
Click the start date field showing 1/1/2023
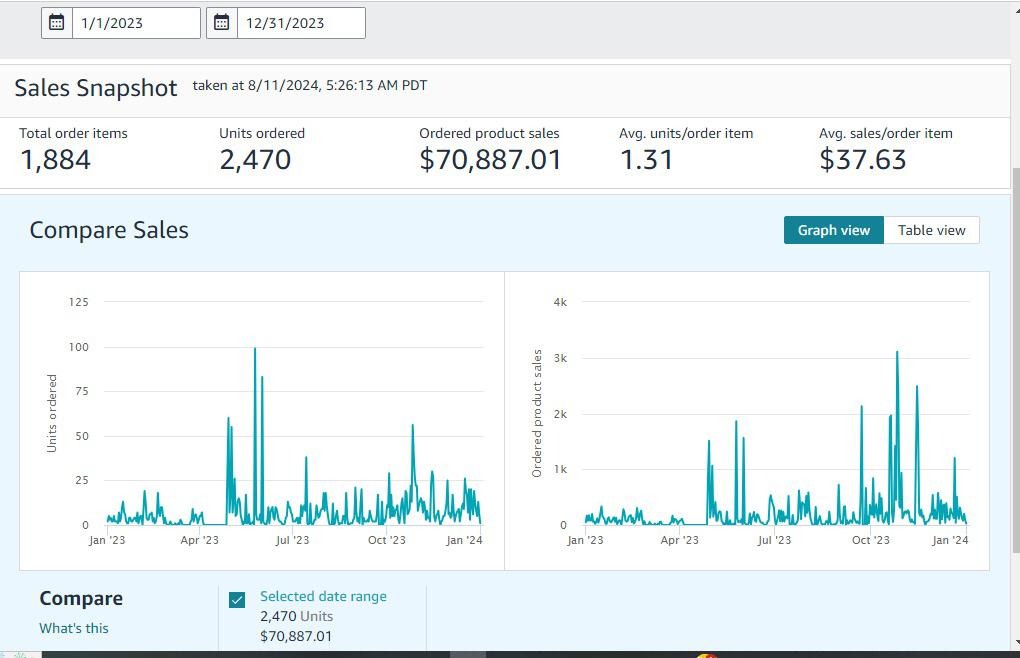click(135, 23)
